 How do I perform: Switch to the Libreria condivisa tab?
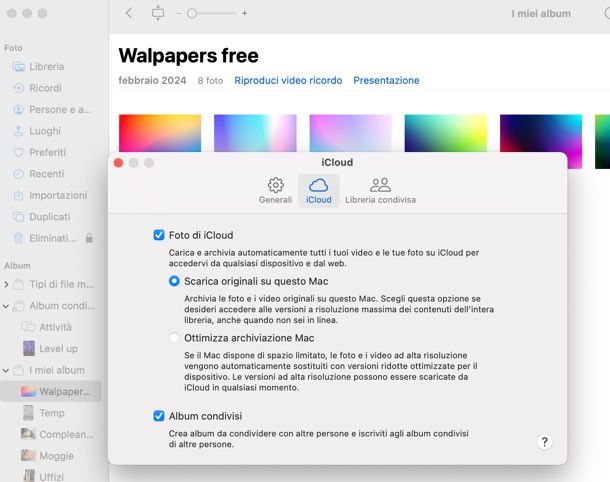(380, 191)
